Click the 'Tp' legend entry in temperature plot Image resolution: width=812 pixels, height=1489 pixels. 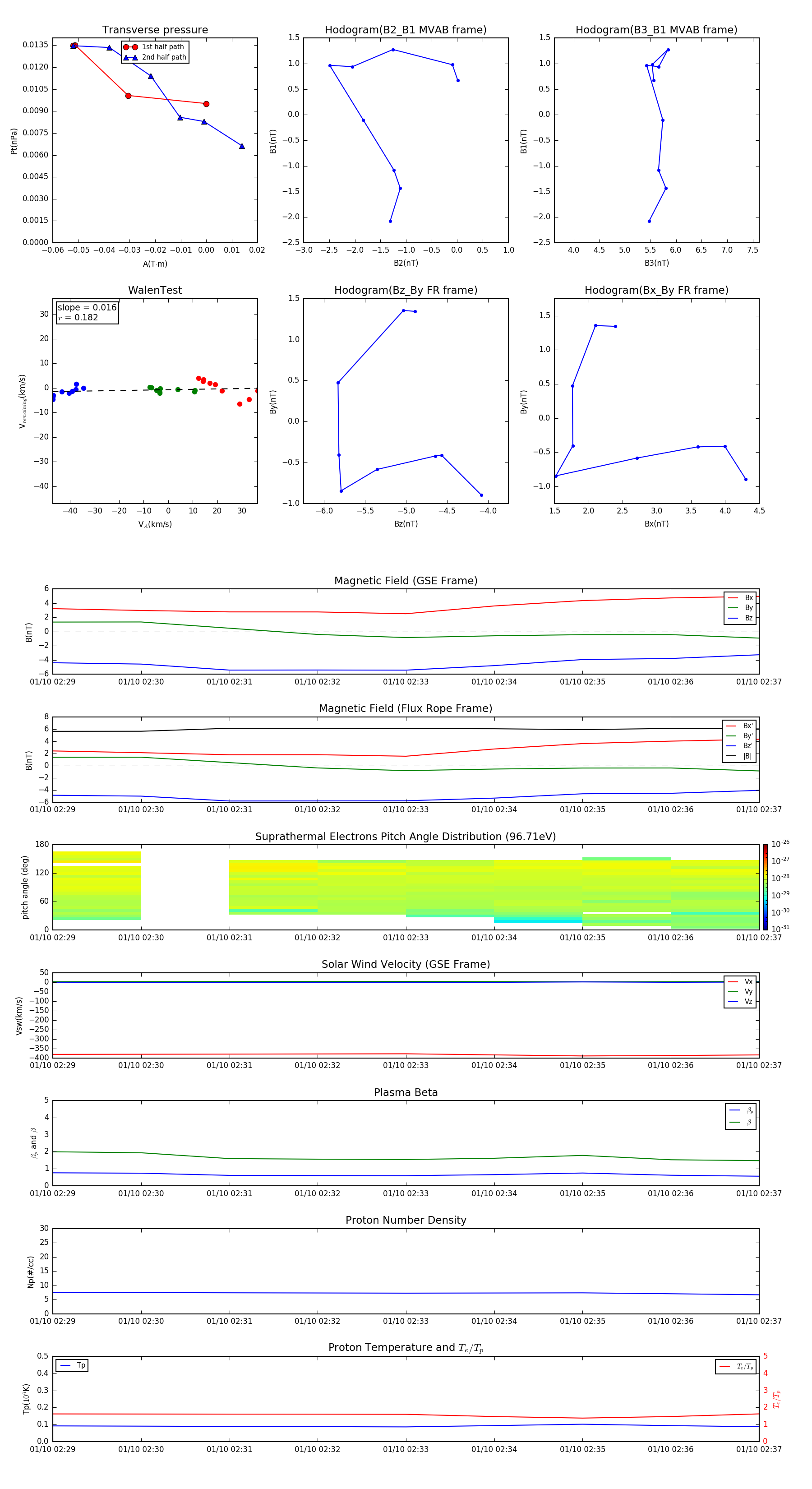(x=72, y=1365)
